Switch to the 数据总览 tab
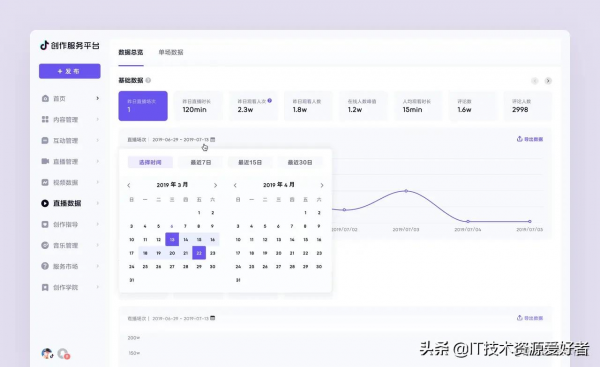Screen dimensions: 600x367 pyautogui.click(x=131, y=52)
